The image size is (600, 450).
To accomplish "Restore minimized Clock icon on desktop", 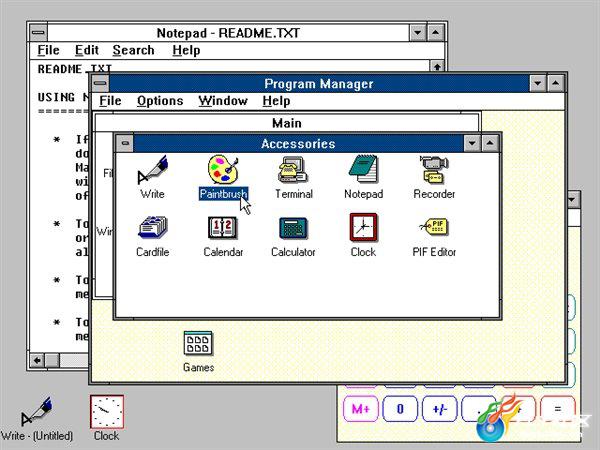I will [x=107, y=412].
